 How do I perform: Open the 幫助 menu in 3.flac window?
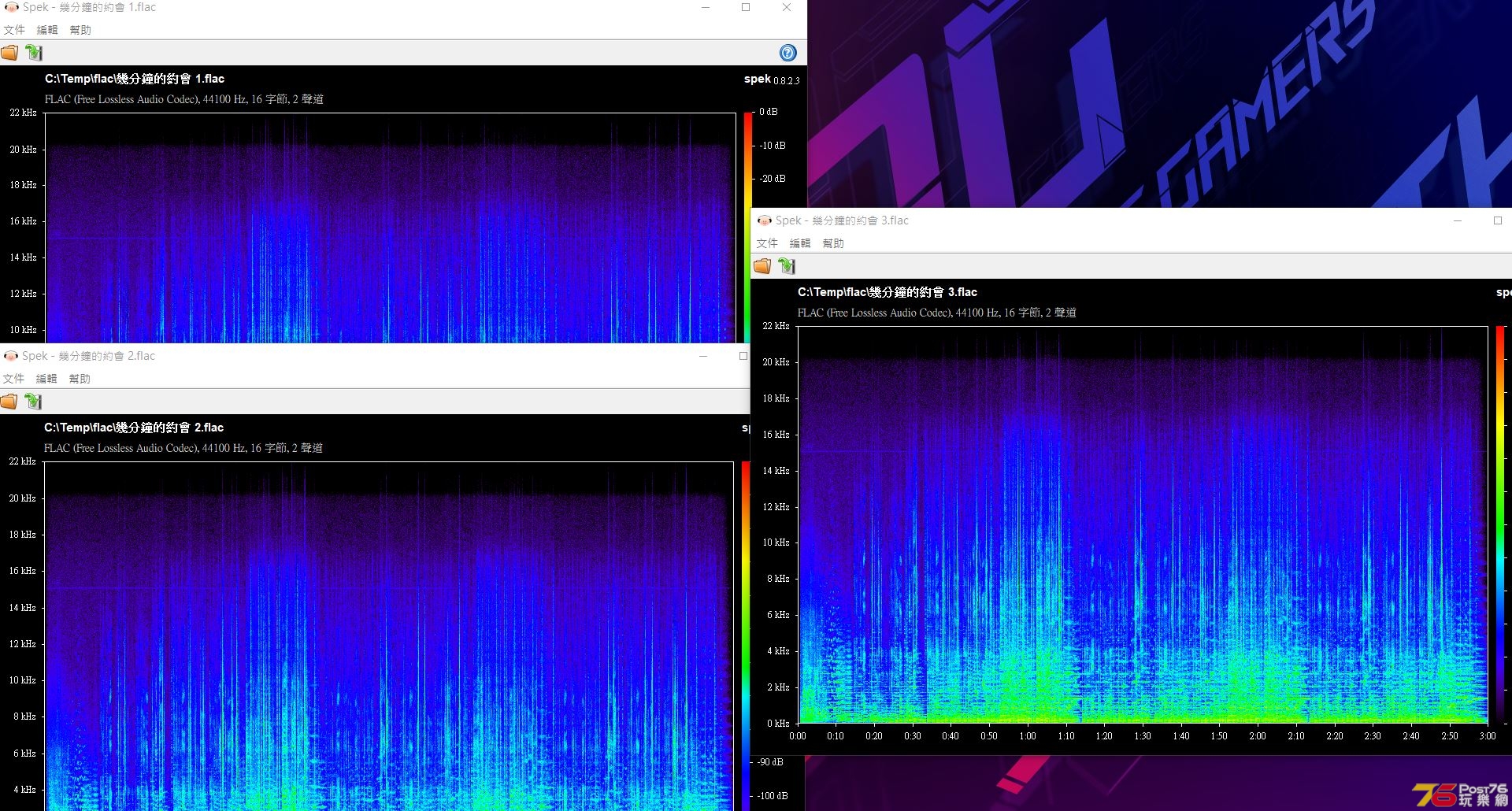click(833, 243)
